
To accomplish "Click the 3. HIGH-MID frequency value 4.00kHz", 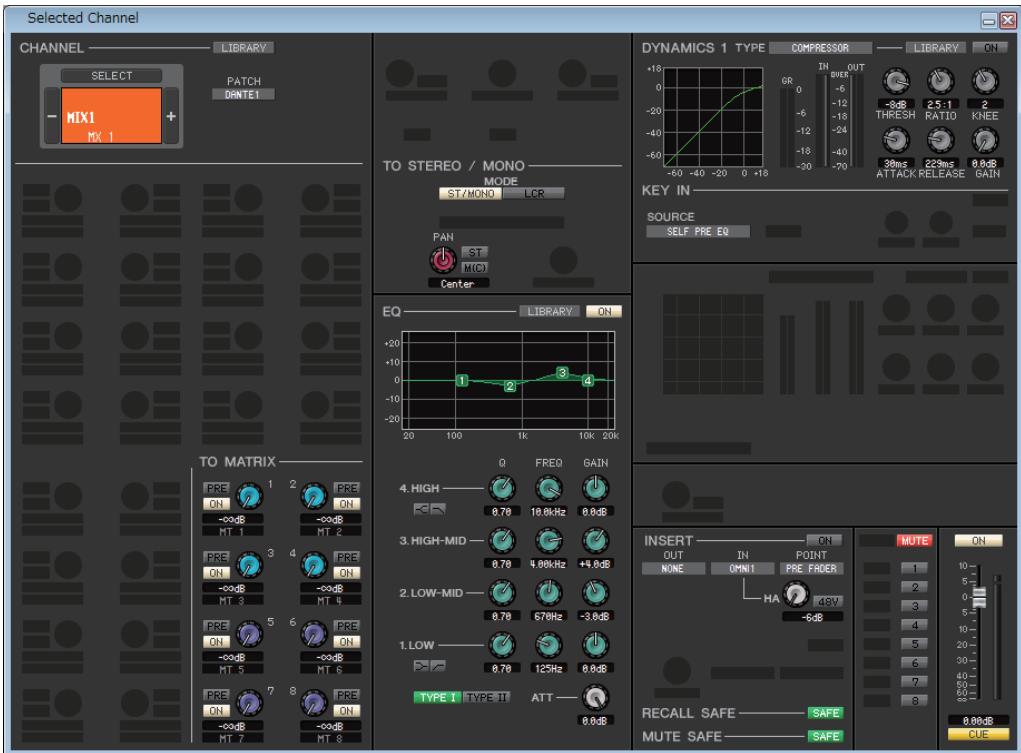I will tap(548, 564).
